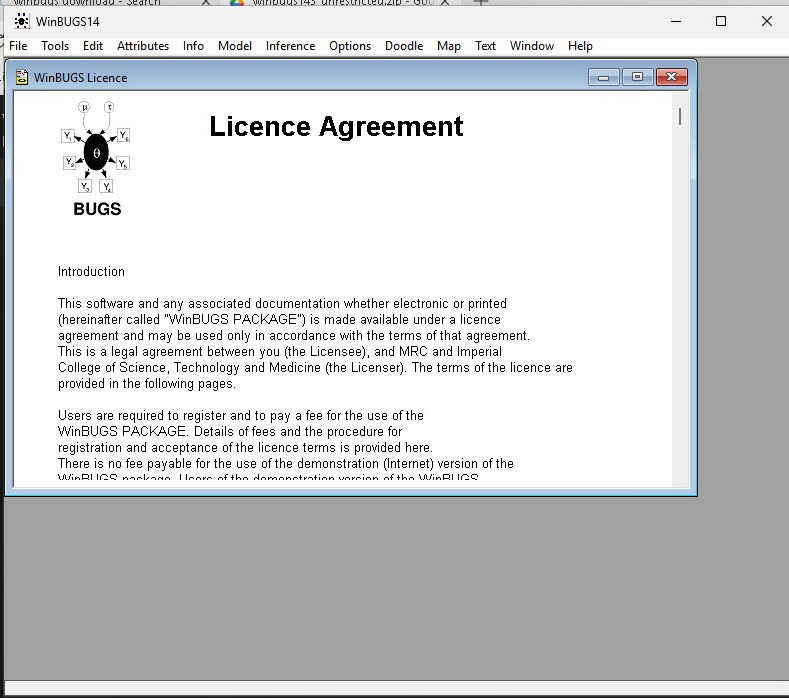The width and height of the screenshot is (789, 698).
Task: Open the Help menu
Action: click(x=580, y=46)
